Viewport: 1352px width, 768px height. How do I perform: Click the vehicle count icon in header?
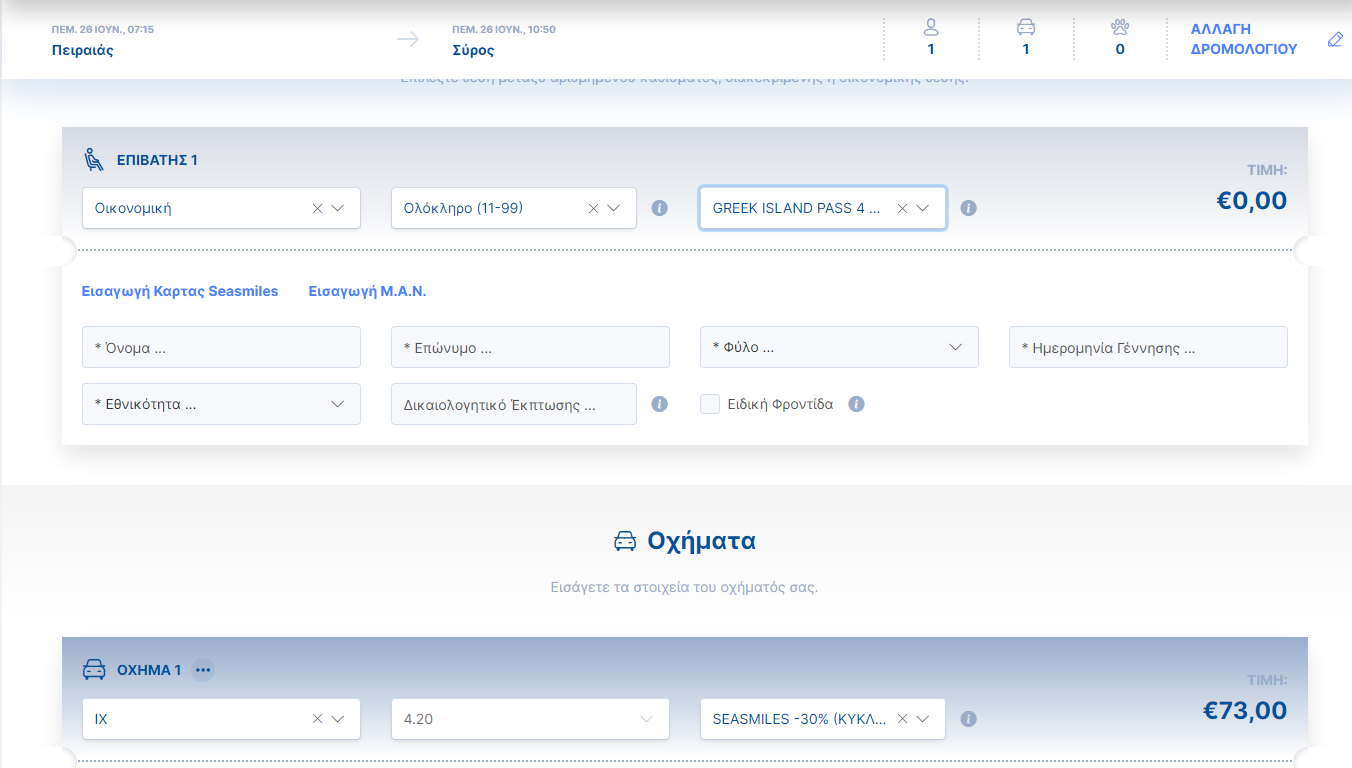point(1025,28)
